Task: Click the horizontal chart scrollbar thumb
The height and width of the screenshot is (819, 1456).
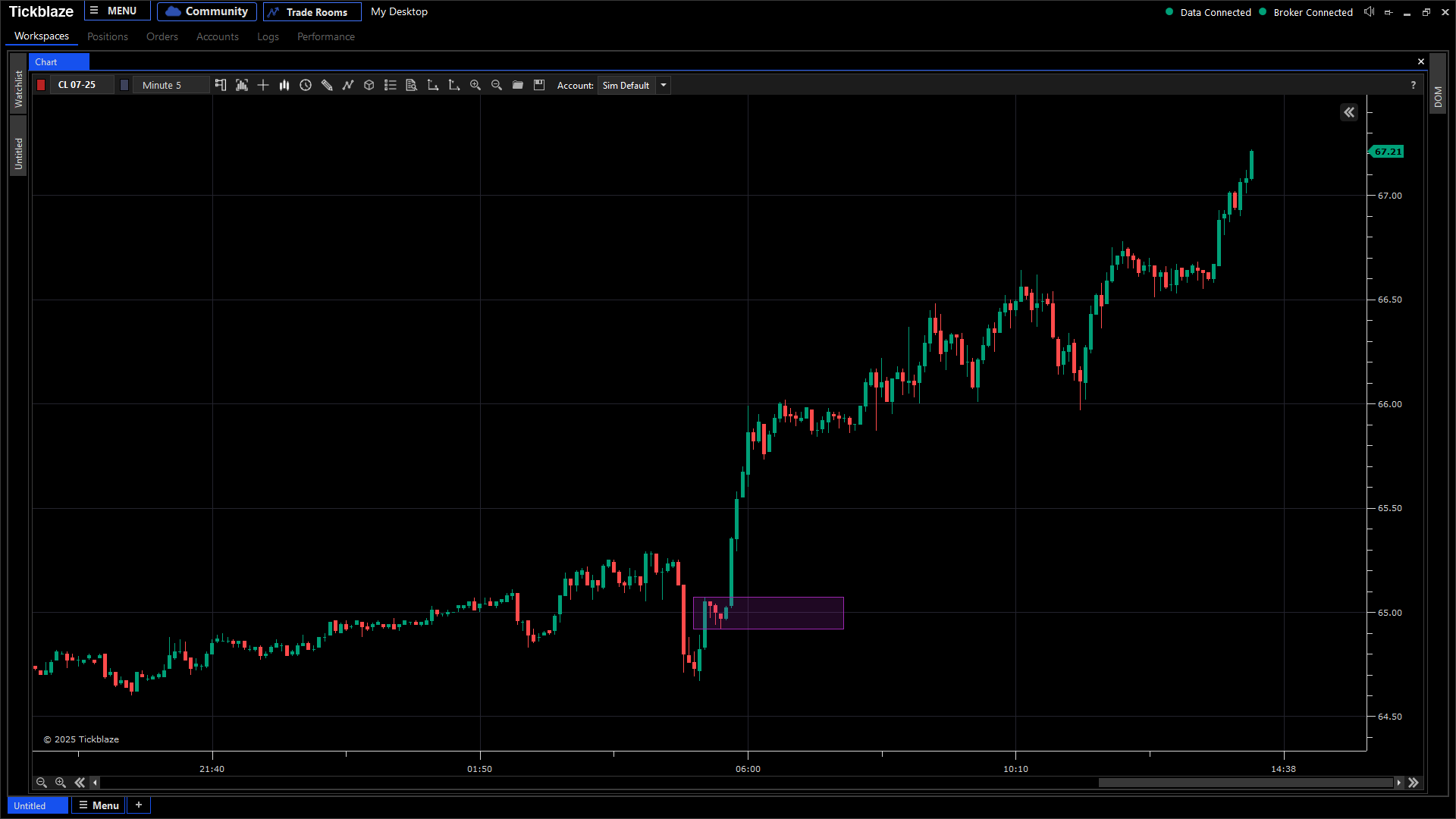Action: (1245, 783)
